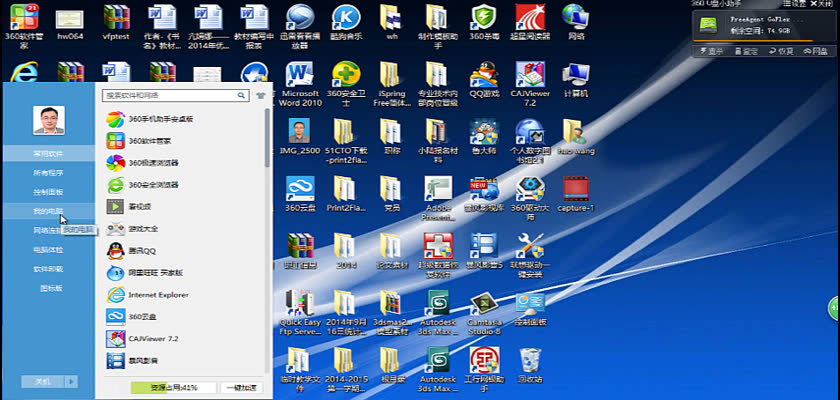Open Internet Explorer in the start menu list
Screen dimensions: 840x400
click(147, 295)
